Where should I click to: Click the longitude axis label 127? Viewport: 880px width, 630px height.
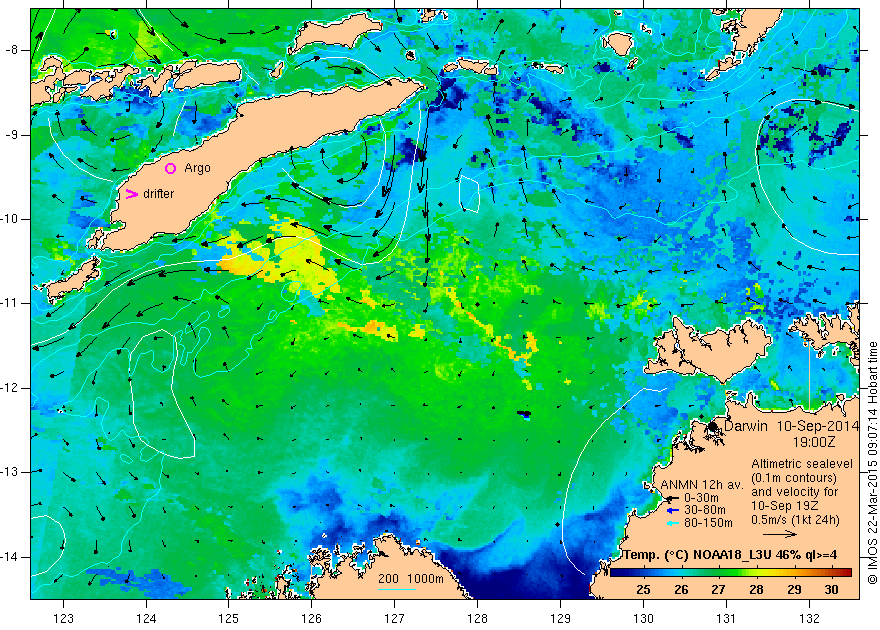(395, 618)
